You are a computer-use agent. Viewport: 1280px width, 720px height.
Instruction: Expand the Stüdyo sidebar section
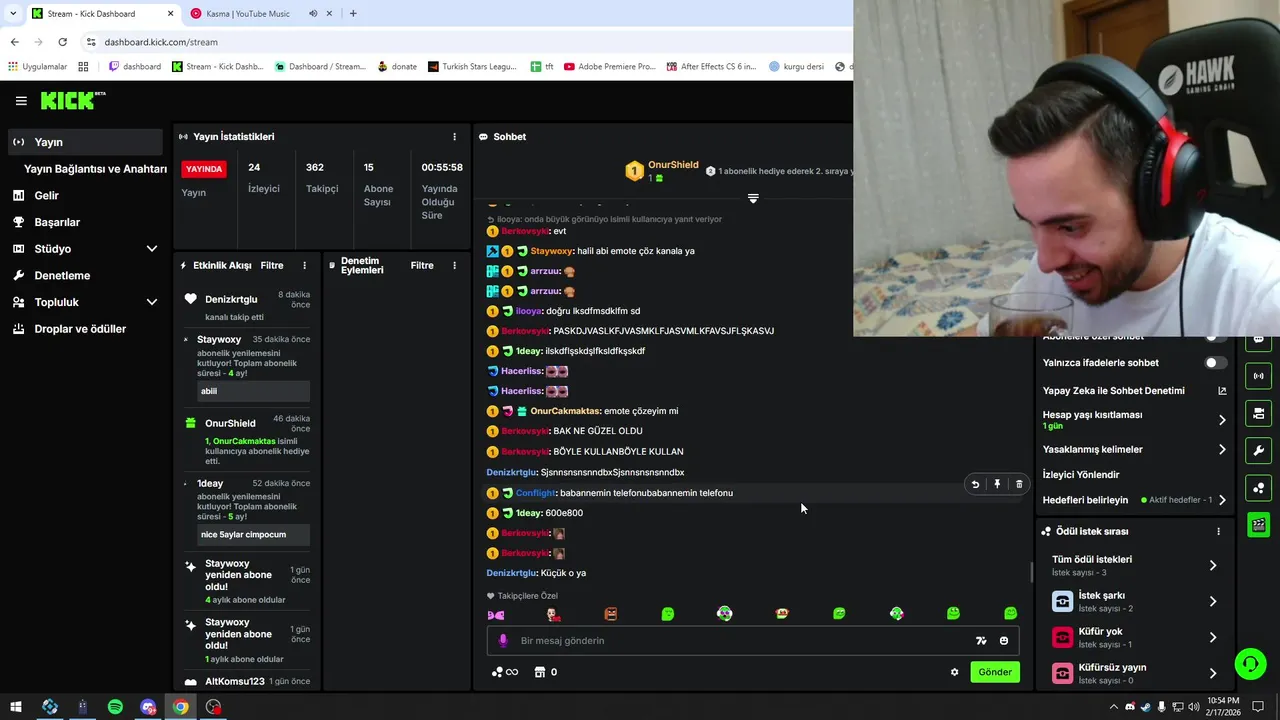pos(152,249)
